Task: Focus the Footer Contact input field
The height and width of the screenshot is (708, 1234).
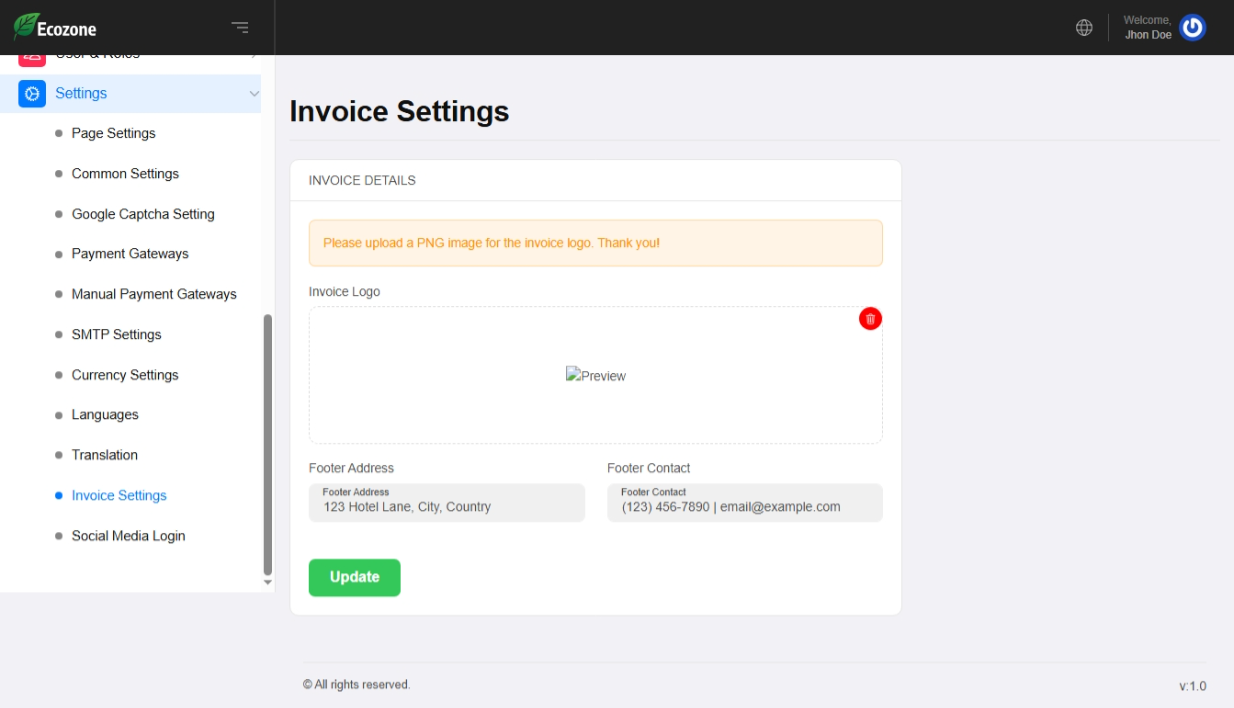Action: click(x=744, y=503)
